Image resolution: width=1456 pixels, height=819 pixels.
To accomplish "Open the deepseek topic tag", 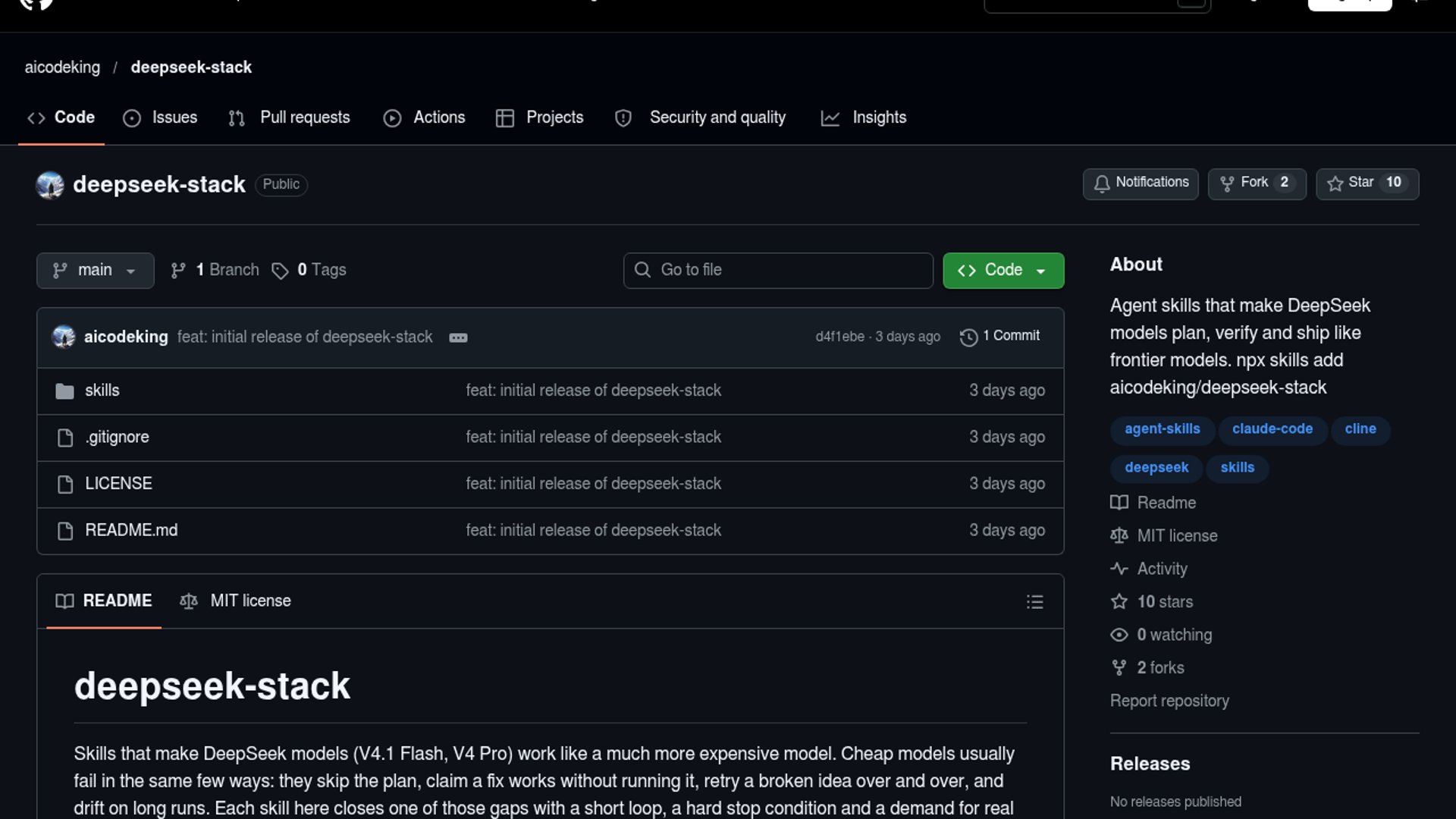I will [x=1156, y=468].
